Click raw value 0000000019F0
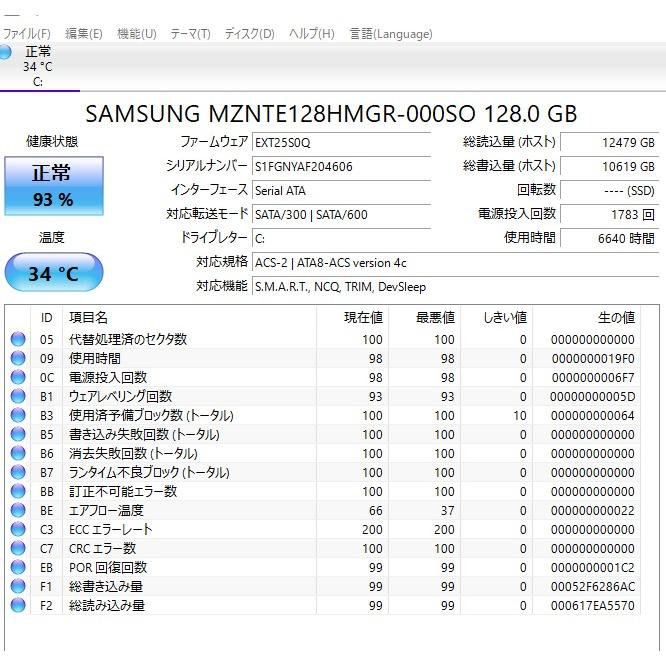Screen dimensions: 666x666 tap(593, 359)
